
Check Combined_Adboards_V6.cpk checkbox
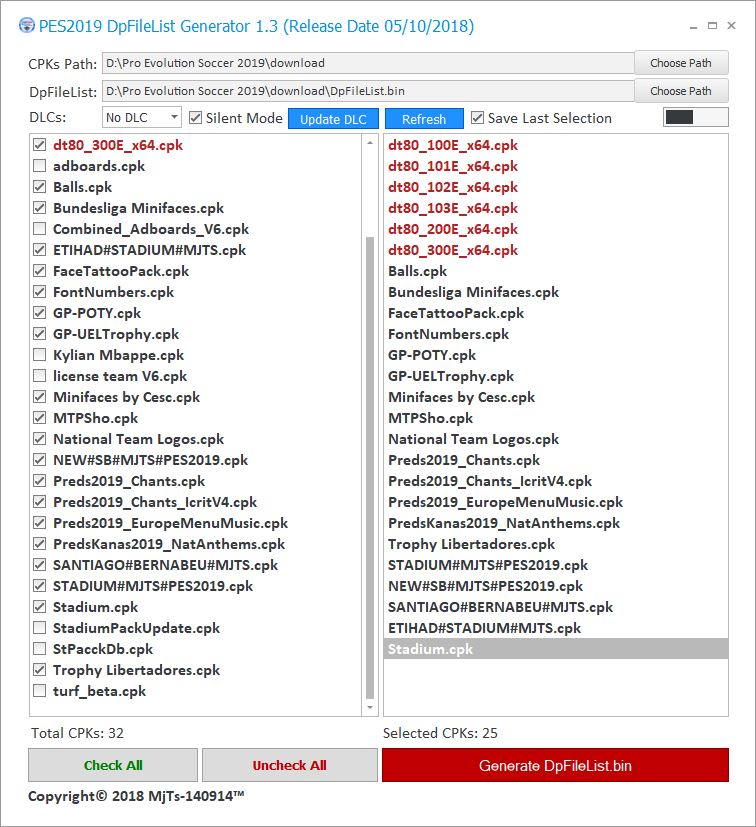pyautogui.click(x=40, y=229)
